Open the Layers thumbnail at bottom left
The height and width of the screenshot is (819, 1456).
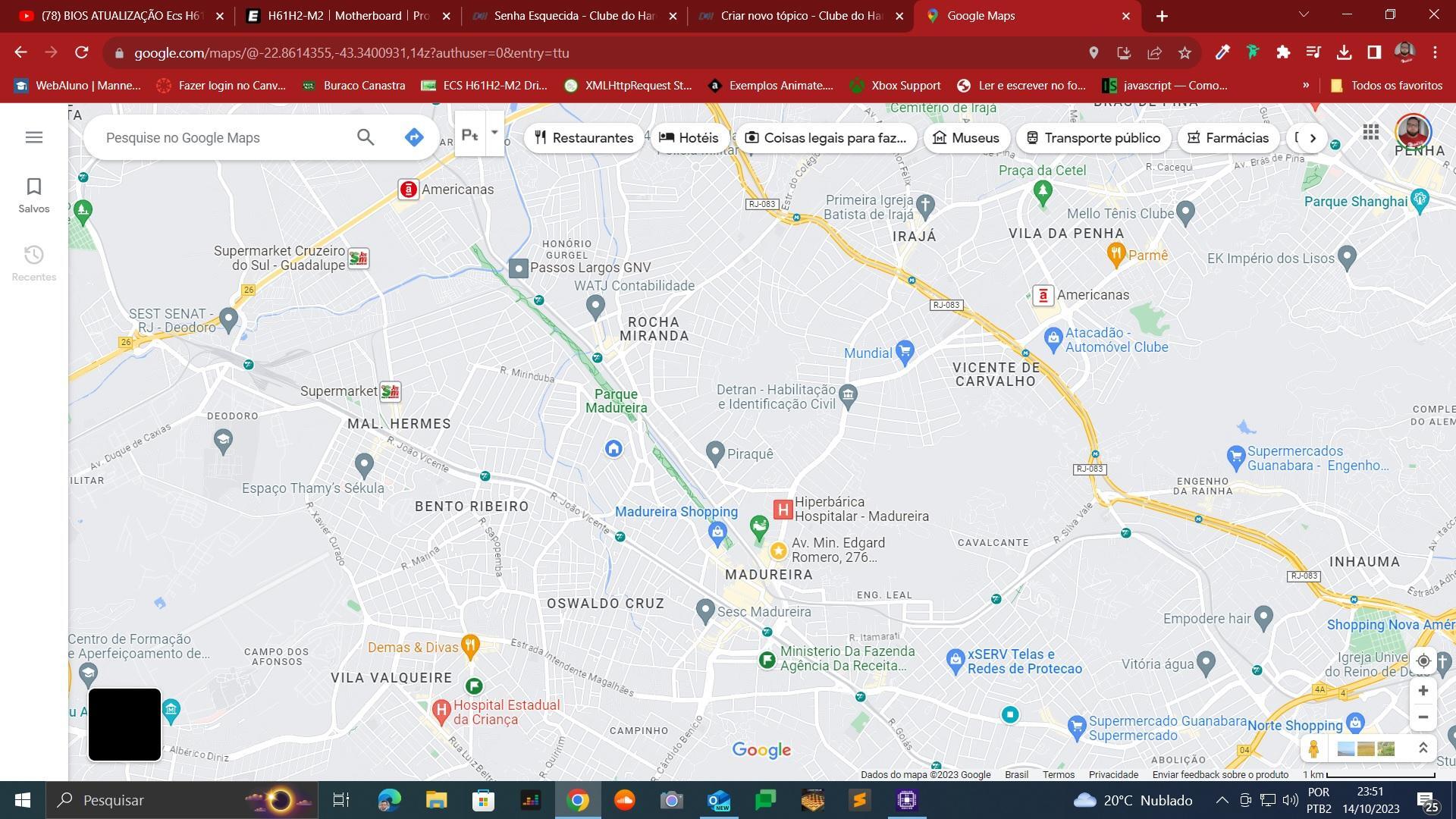pos(125,724)
